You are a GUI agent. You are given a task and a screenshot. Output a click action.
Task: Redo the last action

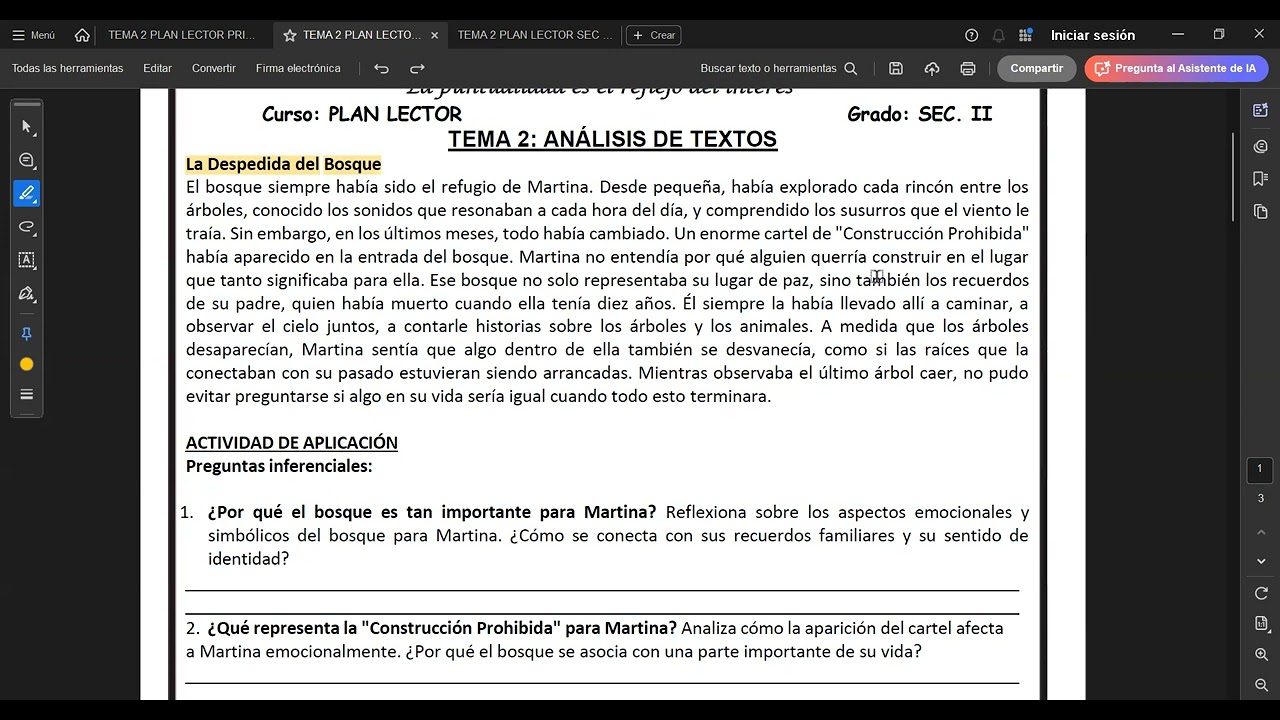[417, 68]
